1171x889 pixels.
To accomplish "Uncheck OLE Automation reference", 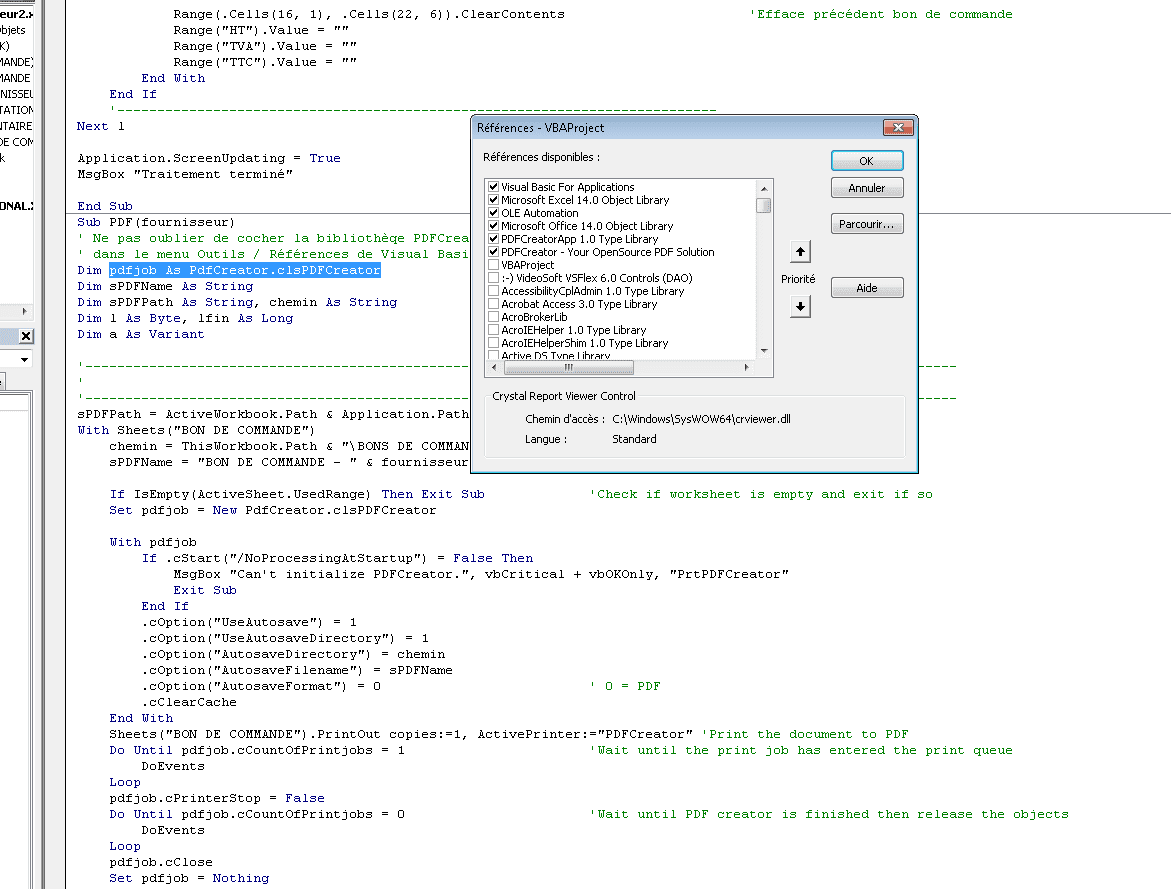I will click(493, 213).
